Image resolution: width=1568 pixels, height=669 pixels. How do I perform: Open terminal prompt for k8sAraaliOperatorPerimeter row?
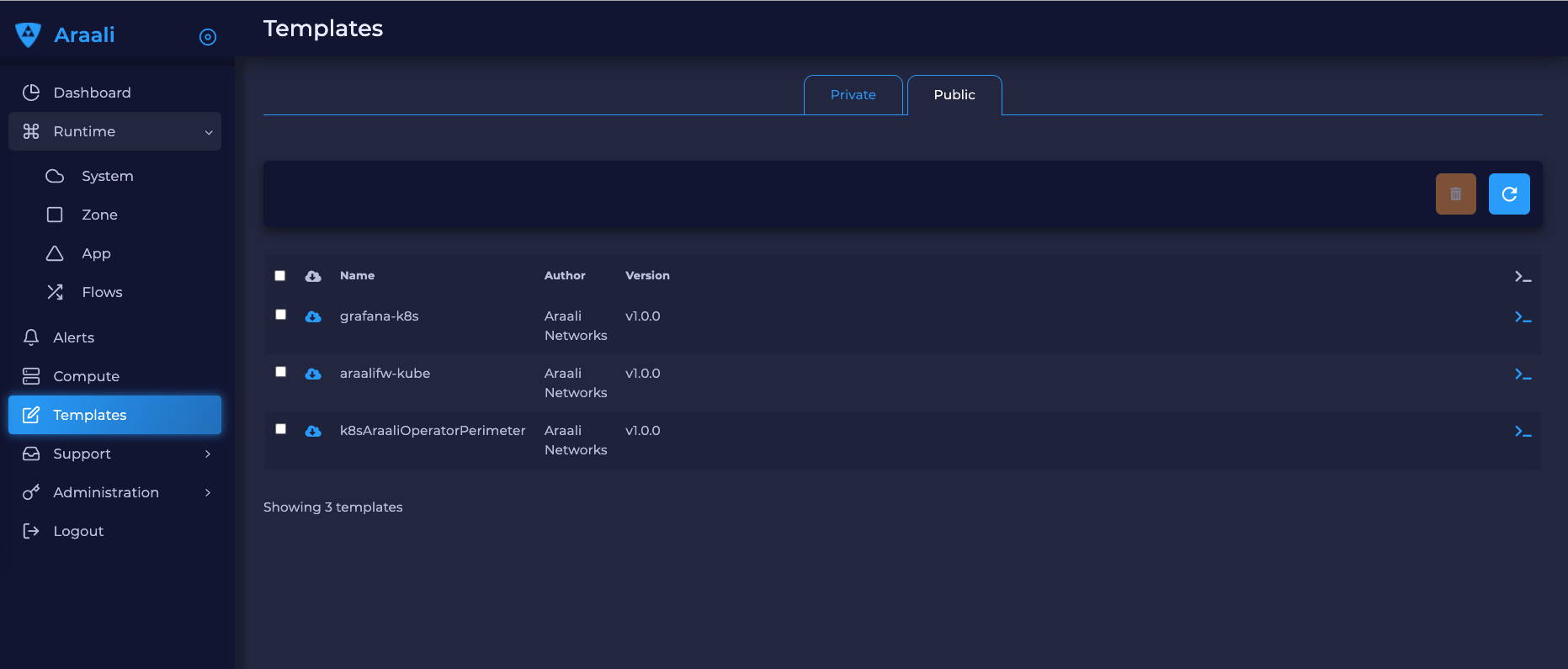(x=1523, y=432)
